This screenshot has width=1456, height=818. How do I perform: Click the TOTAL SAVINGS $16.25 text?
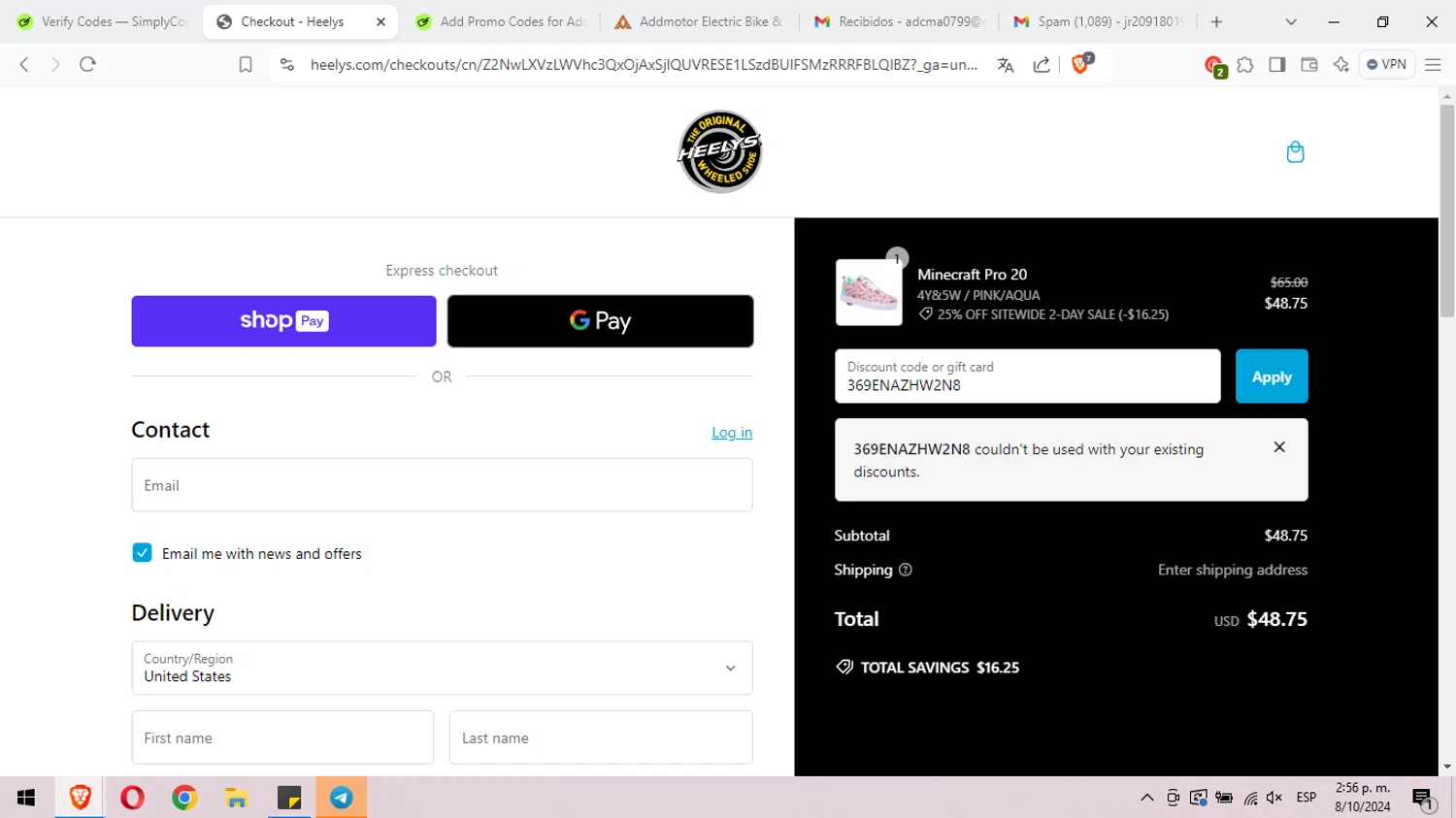coord(940,668)
